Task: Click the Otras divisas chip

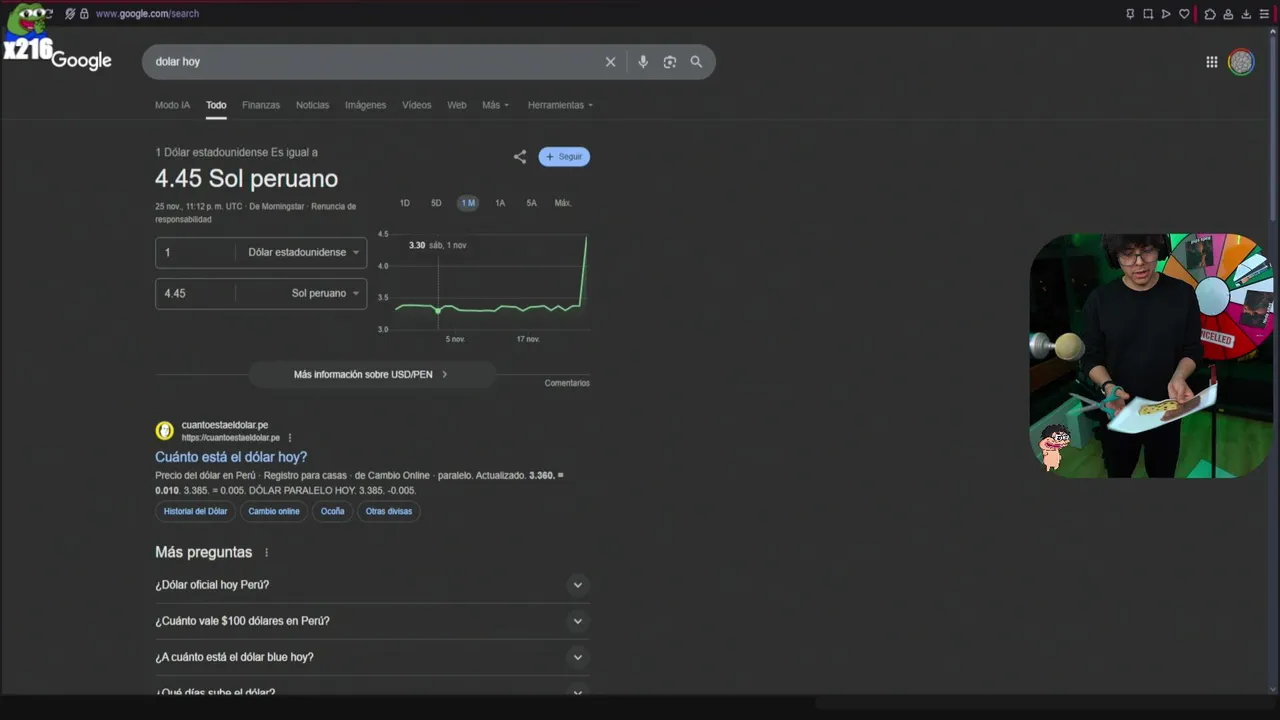Action: 388,511
